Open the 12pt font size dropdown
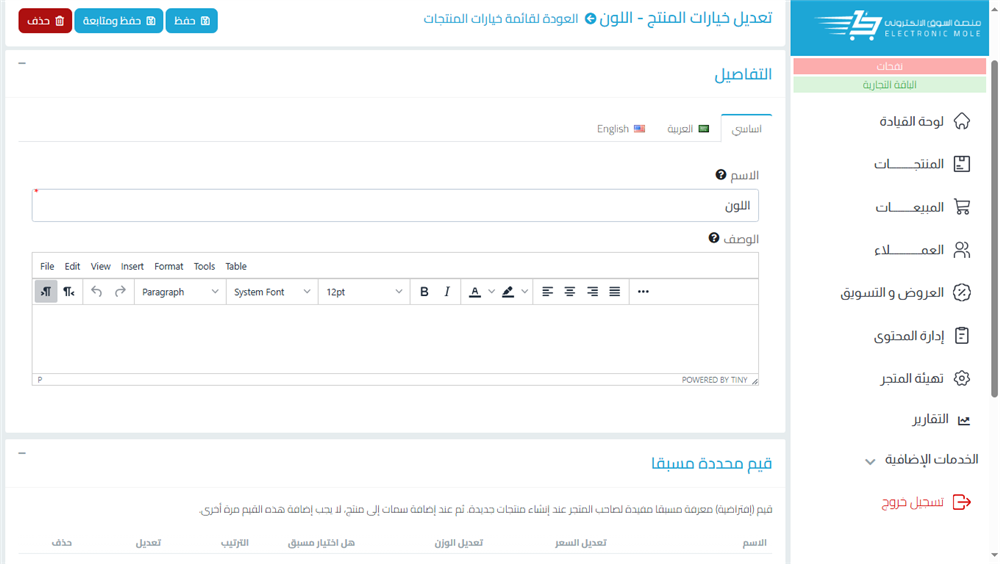The height and width of the screenshot is (564, 1000). click(364, 292)
